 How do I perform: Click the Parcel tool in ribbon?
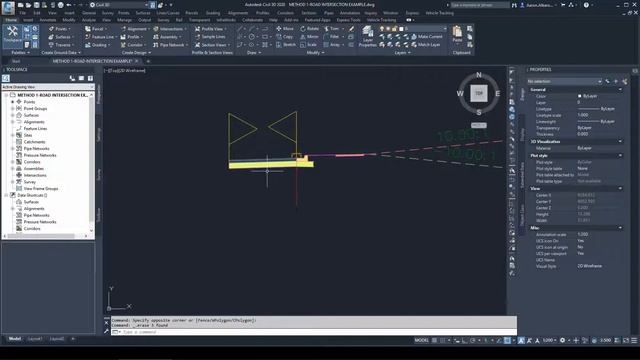tap(96, 29)
